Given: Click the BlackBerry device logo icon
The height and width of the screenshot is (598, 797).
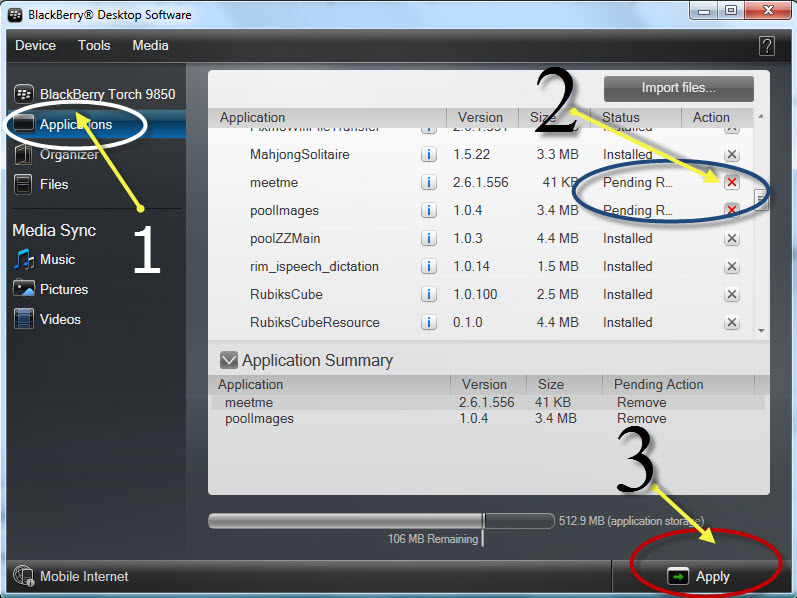Looking at the screenshot, I should point(23,94).
